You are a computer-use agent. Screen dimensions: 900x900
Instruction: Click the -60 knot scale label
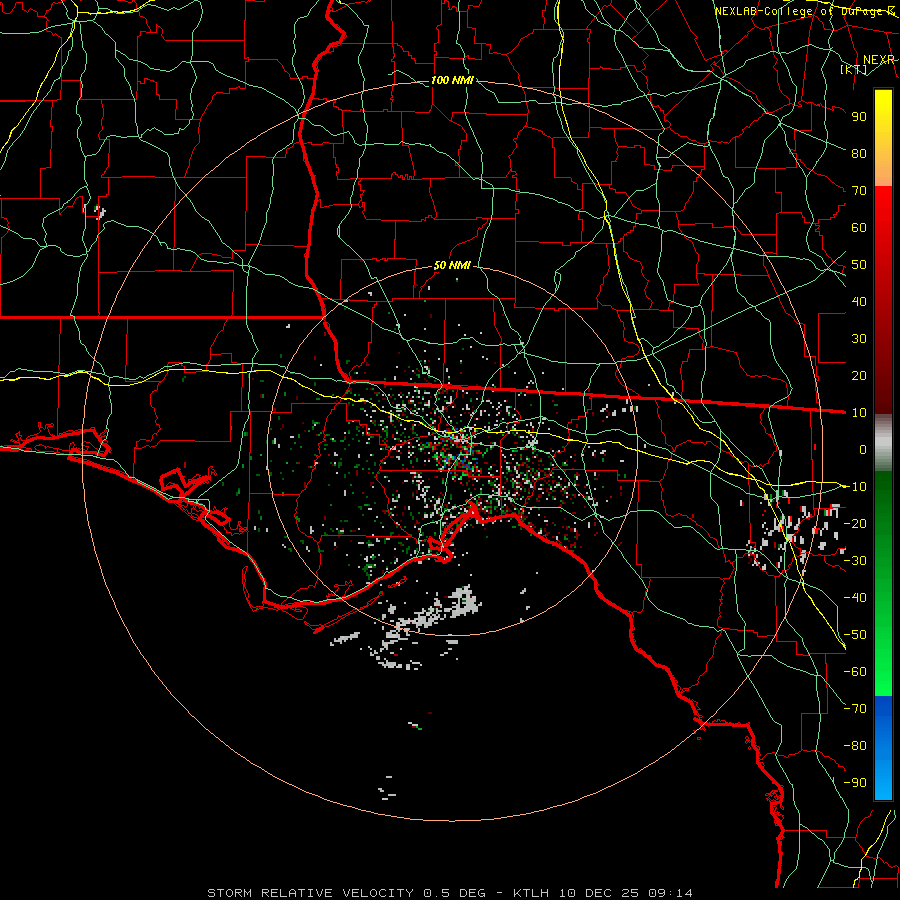[x=855, y=672]
